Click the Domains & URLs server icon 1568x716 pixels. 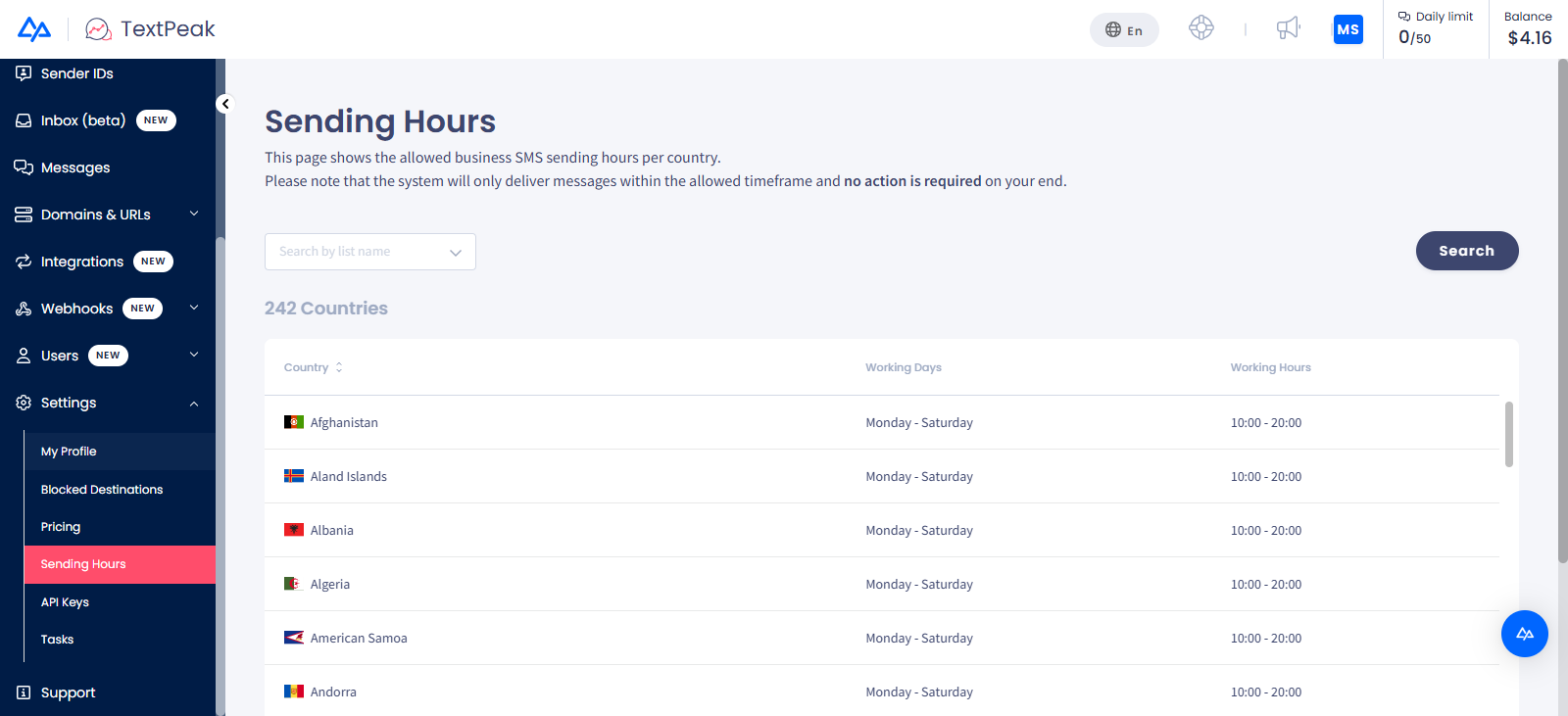point(24,215)
